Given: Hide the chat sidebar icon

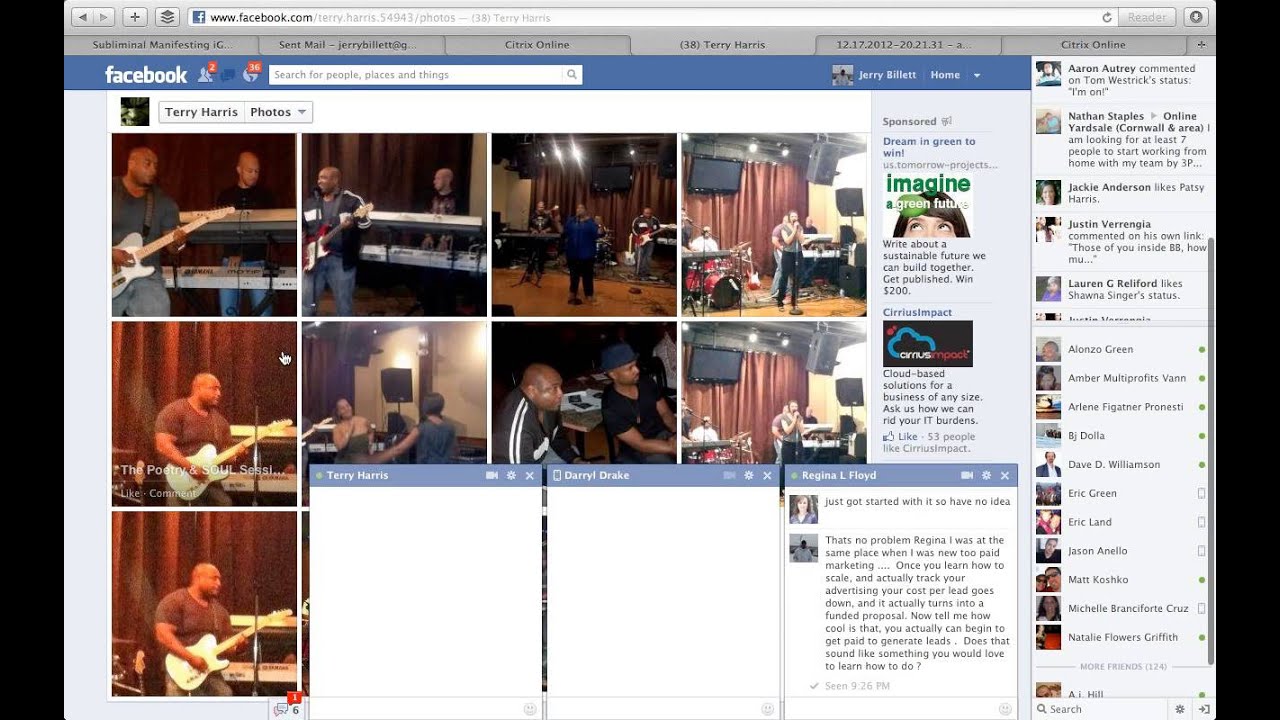Looking at the screenshot, I should 1204,709.
